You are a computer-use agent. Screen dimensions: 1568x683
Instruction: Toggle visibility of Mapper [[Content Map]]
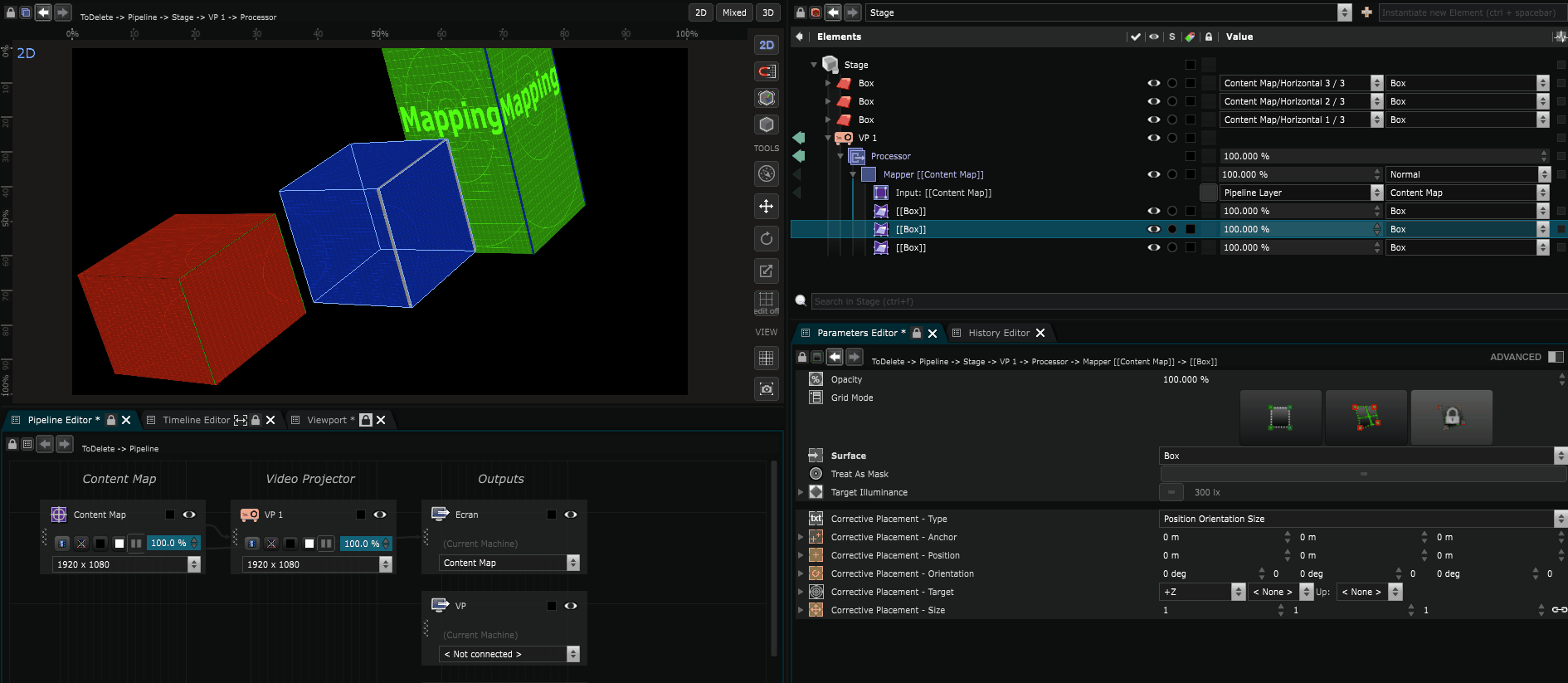pos(1153,174)
